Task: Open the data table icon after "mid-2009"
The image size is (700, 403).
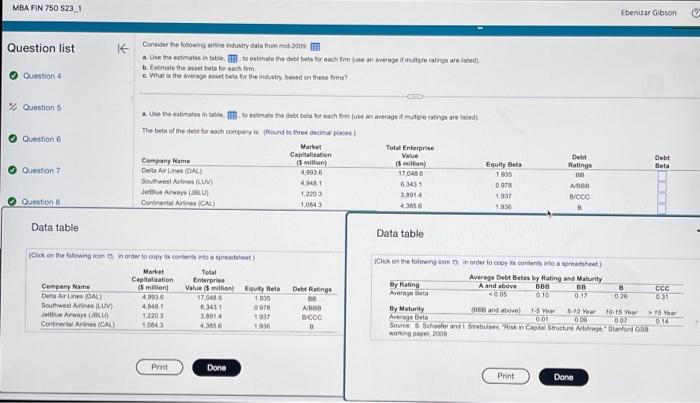Action: point(315,46)
